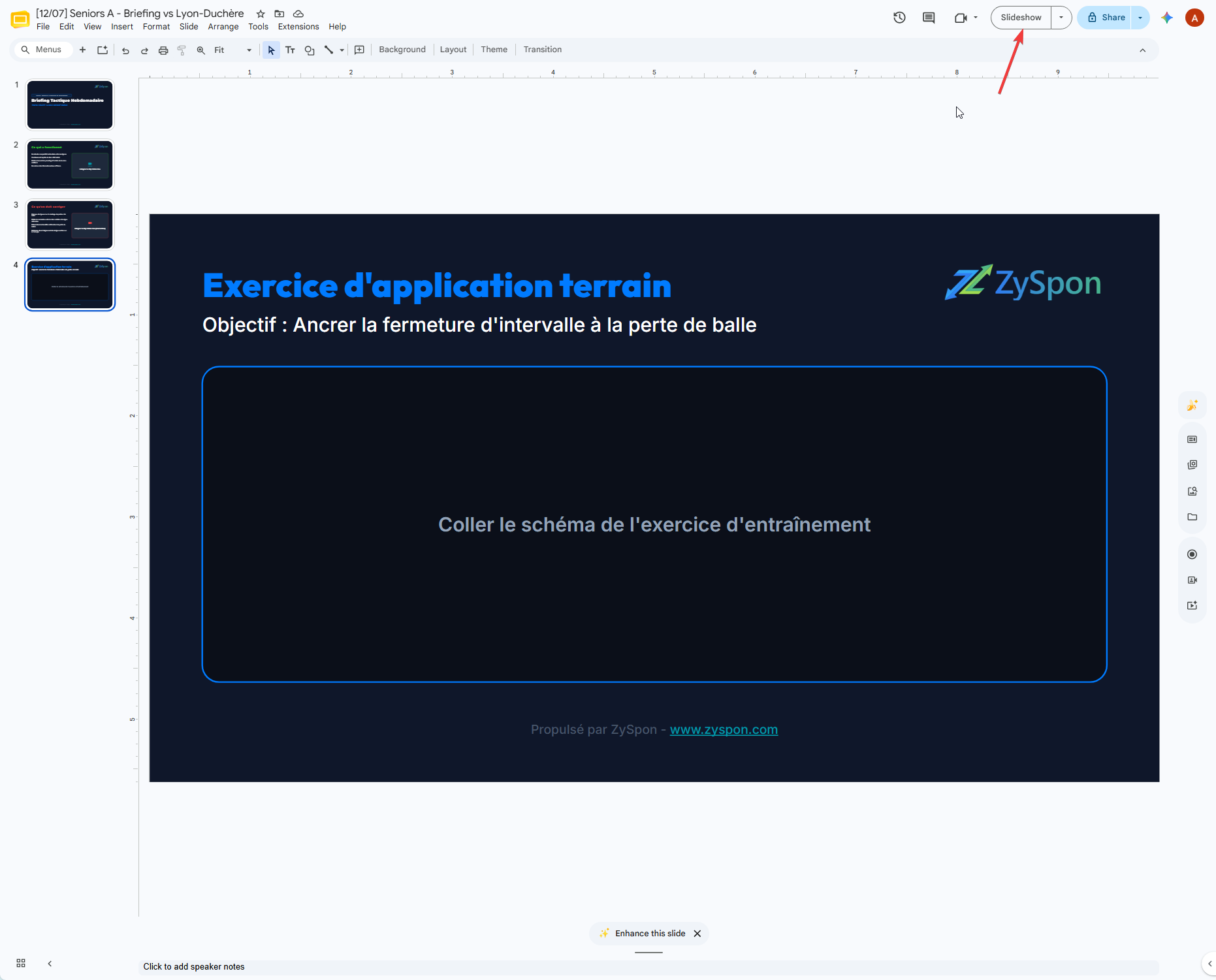The width and height of the screenshot is (1216, 980).
Task: Open the Slide menu
Action: point(189,27)
